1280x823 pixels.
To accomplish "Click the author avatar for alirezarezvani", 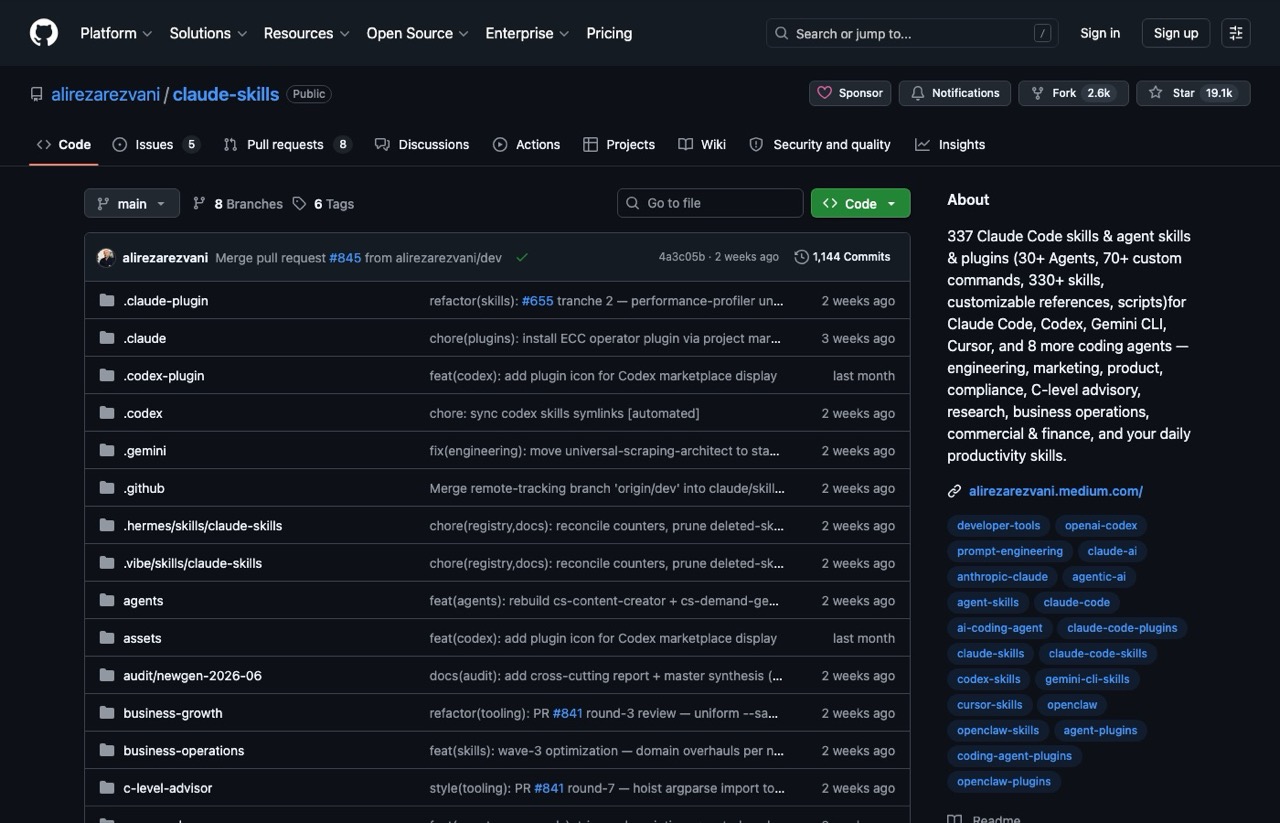I will [x=106, y=257].
